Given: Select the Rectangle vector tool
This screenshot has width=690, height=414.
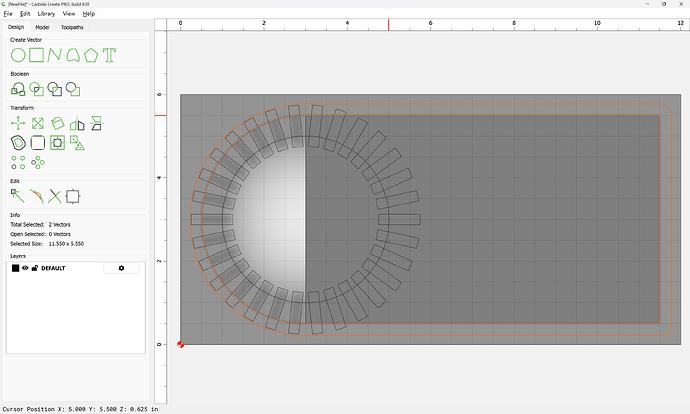Looking at the screenshot, I should [36, 55].
